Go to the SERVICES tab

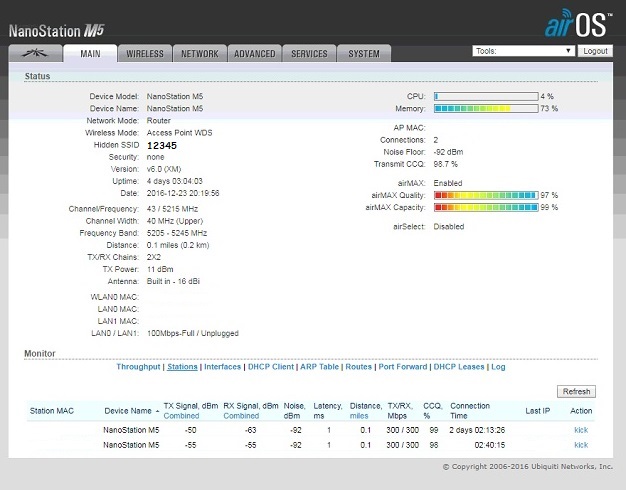click(x=309, y=54)
